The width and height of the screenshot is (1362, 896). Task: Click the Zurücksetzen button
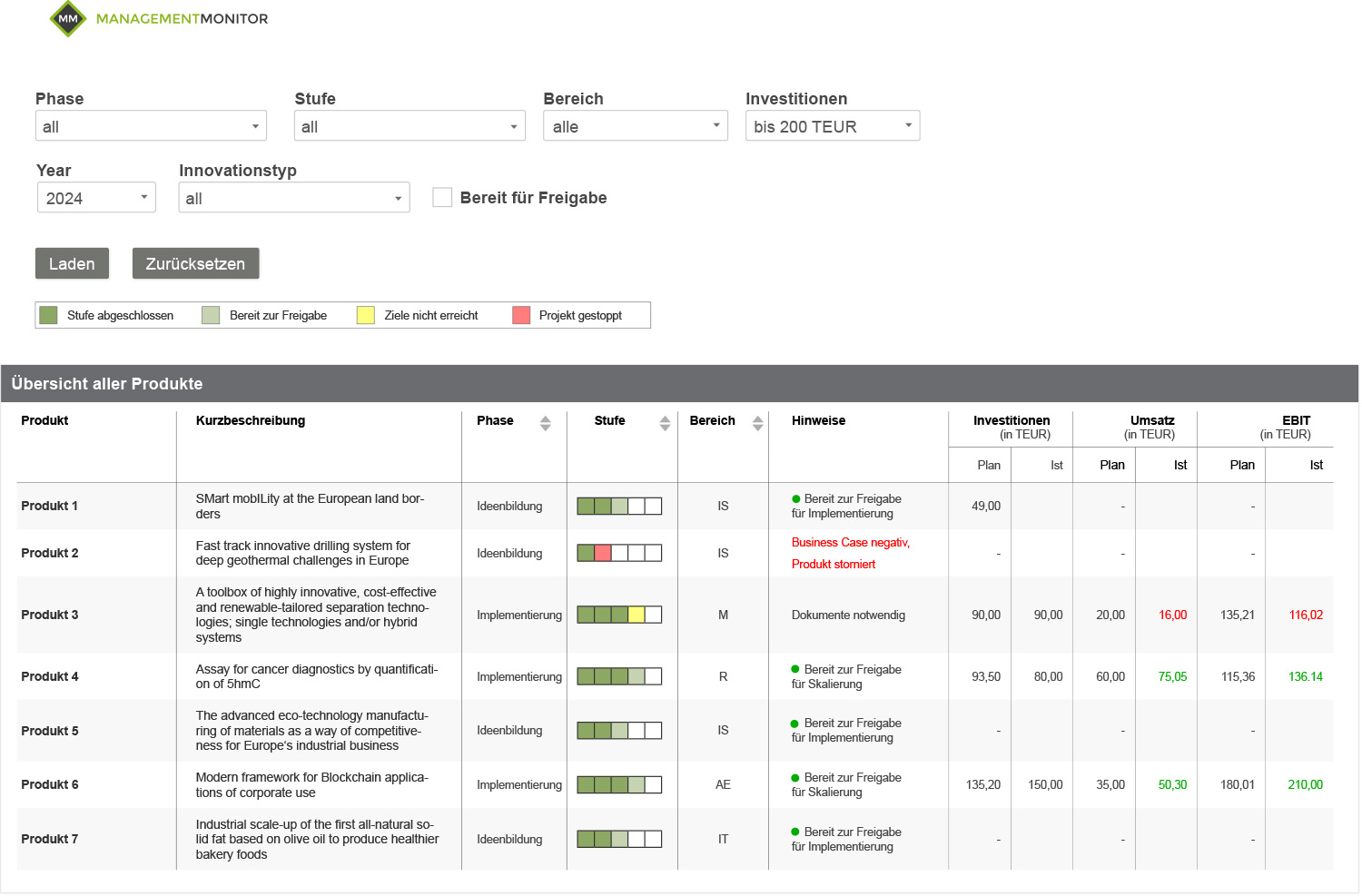click(195, 263)
